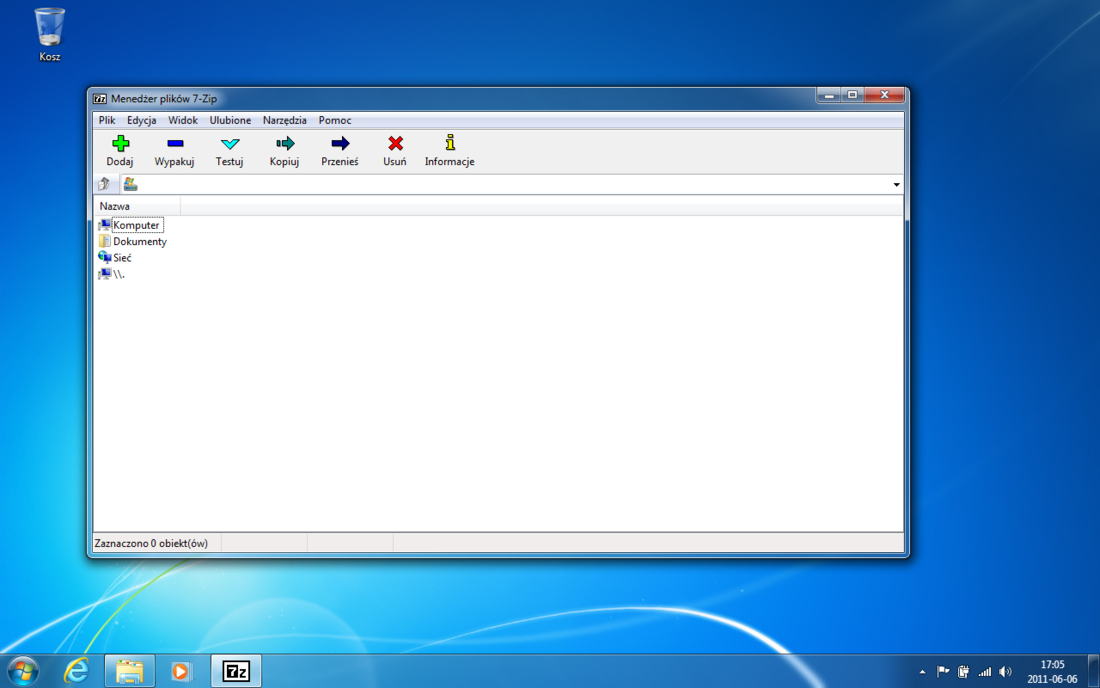Show hidden tray icons arrow
This screenshot has width=1100, height=688.
(923, 672)
